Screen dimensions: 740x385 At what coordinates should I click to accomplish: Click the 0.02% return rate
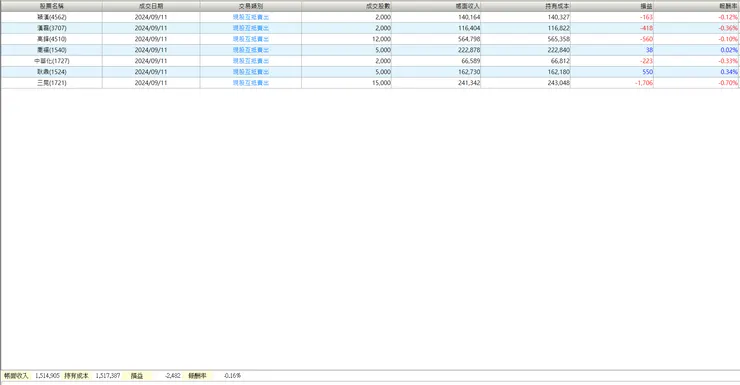click(729, 50)
